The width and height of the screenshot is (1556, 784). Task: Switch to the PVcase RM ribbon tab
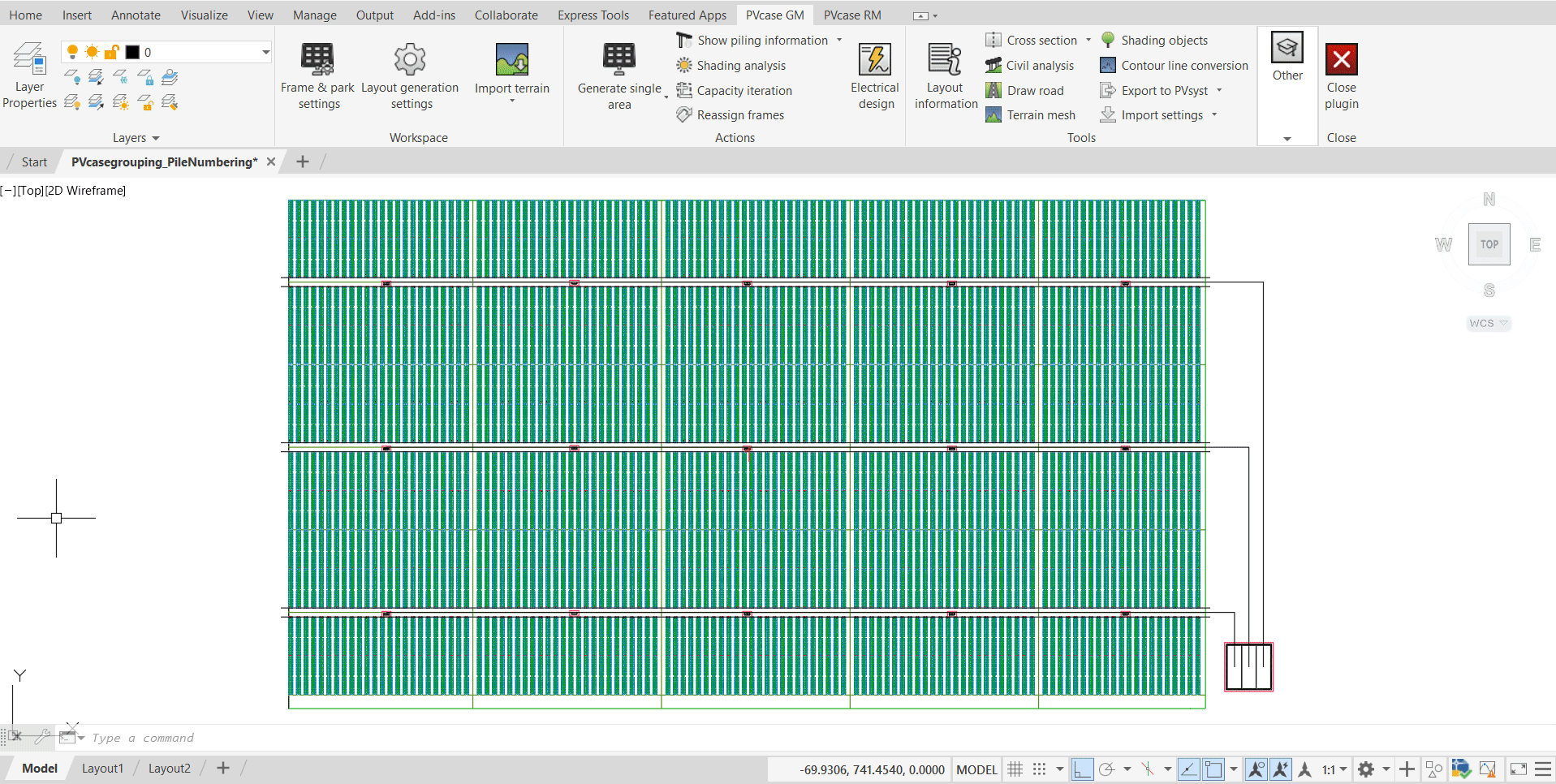(x=851, y=15)
